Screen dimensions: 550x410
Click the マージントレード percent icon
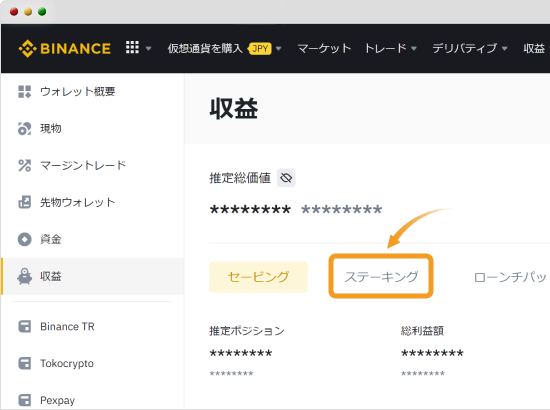coord(25,165)
